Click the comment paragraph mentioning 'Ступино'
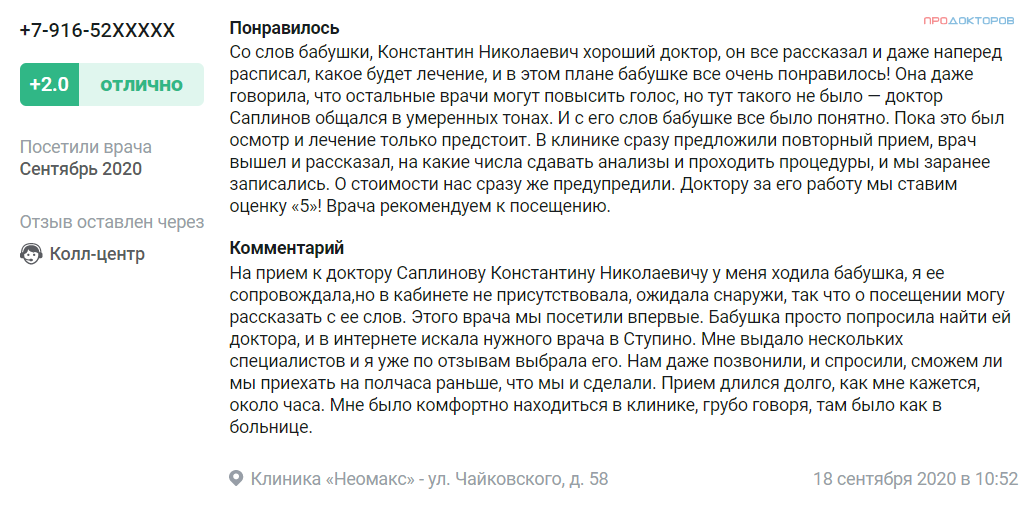The width and height of the screenshot is (1036, 508). pos(620,350)
